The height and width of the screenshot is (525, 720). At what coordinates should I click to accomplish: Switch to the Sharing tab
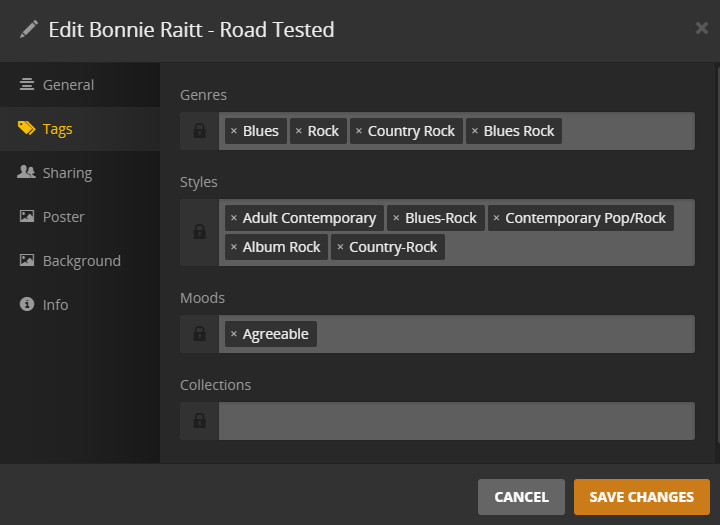(x=67, y=173)
